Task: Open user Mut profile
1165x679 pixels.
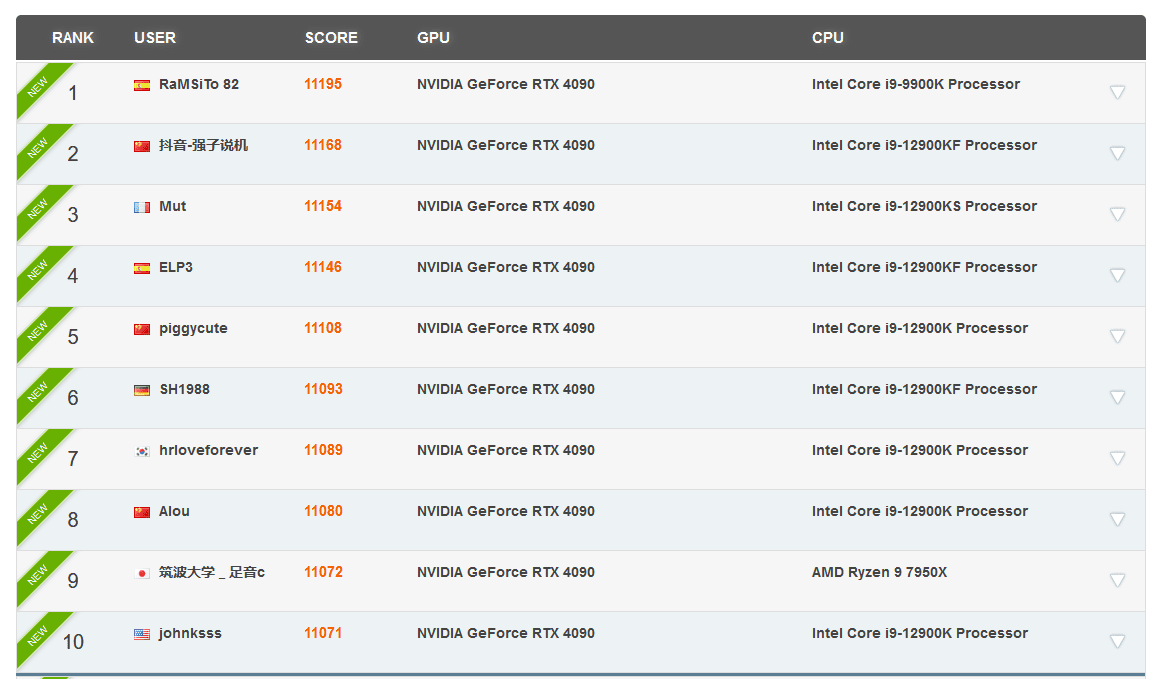Action: pyautogui.click(x=172, y=206)
